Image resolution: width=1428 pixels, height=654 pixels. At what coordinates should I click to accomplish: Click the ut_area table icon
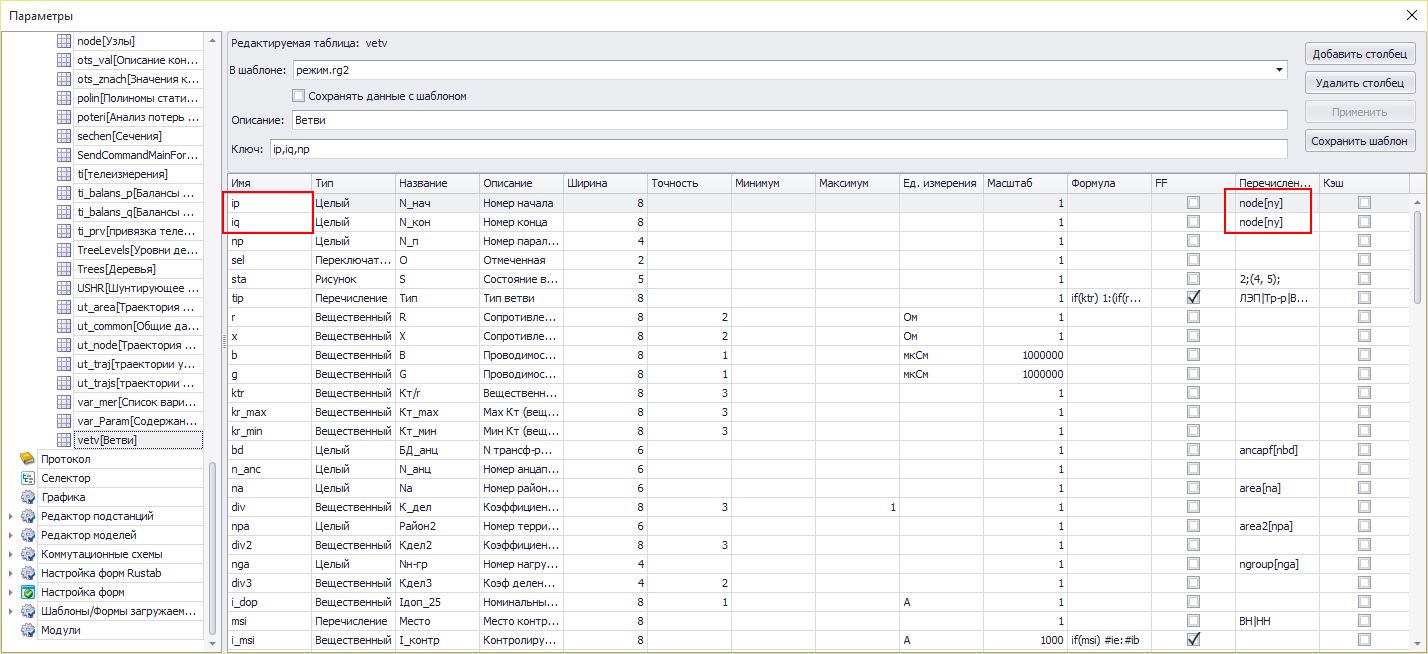[65, 307]
